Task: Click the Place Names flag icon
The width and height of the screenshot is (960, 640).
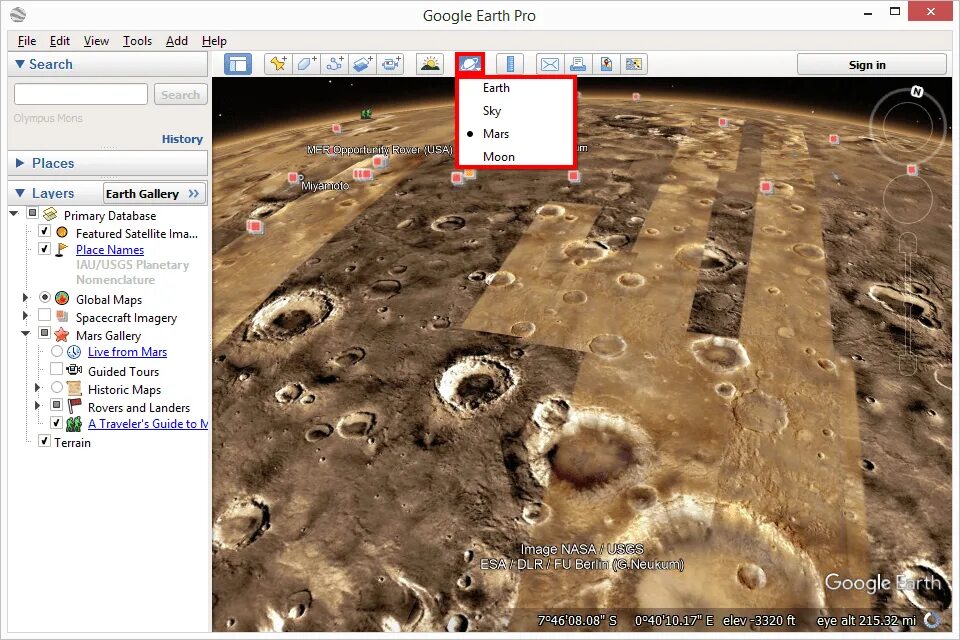Action: pyautogui.click(x=62, y=249)
